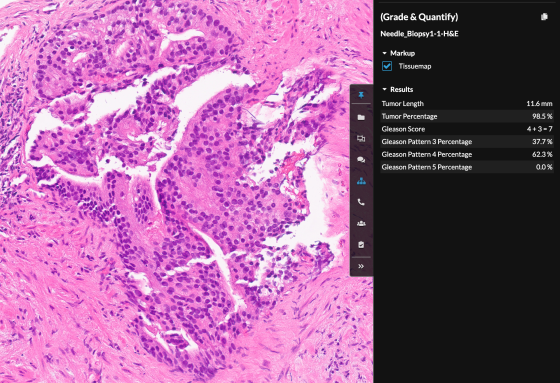Screen dimensions: 560x383
Task: Click the 0.0 % value
Action: click(x=544, y=167)
